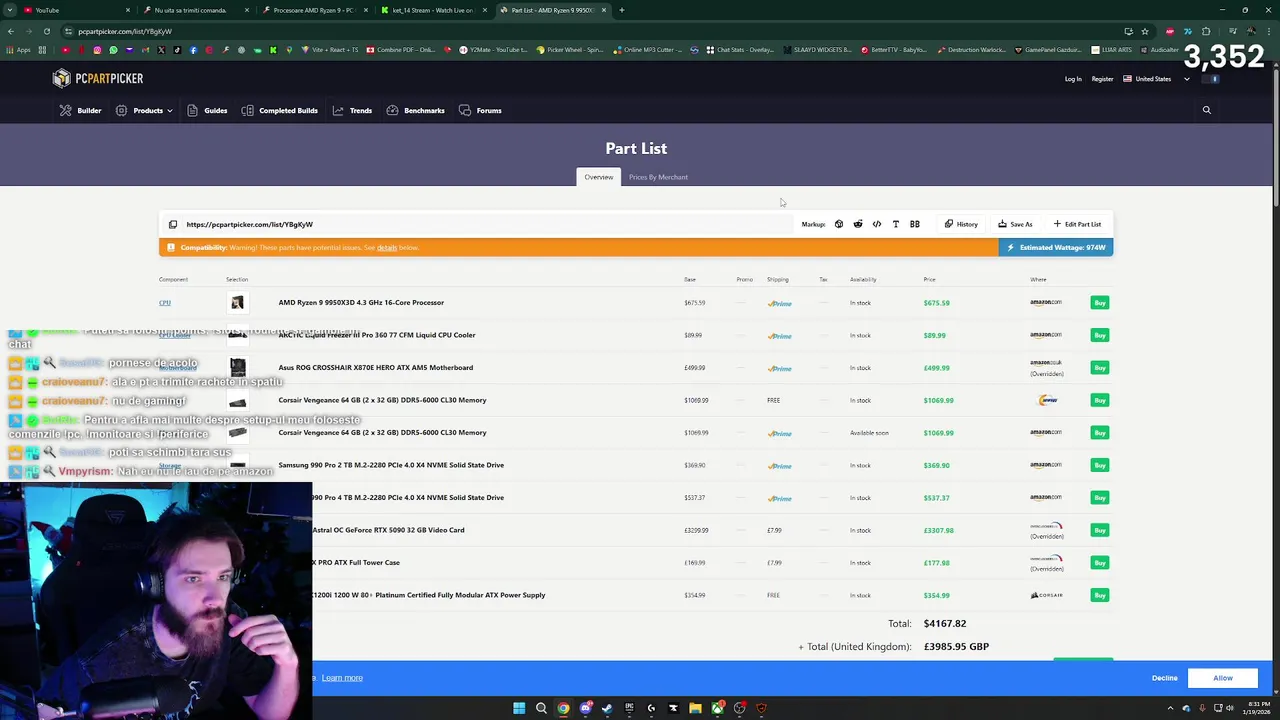This screenshot has width=1280, height=720.
Task: Click the site search magnifier icon
Action: click(1206, 110)
